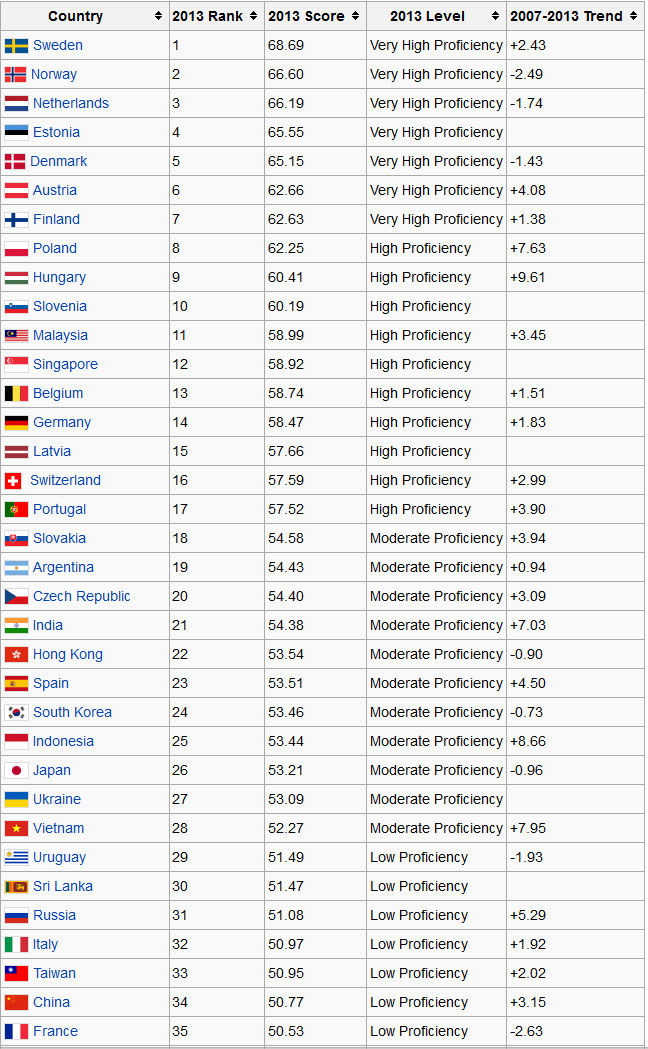Open the Italy link
648x1049 pixels.
coord(45,945)
